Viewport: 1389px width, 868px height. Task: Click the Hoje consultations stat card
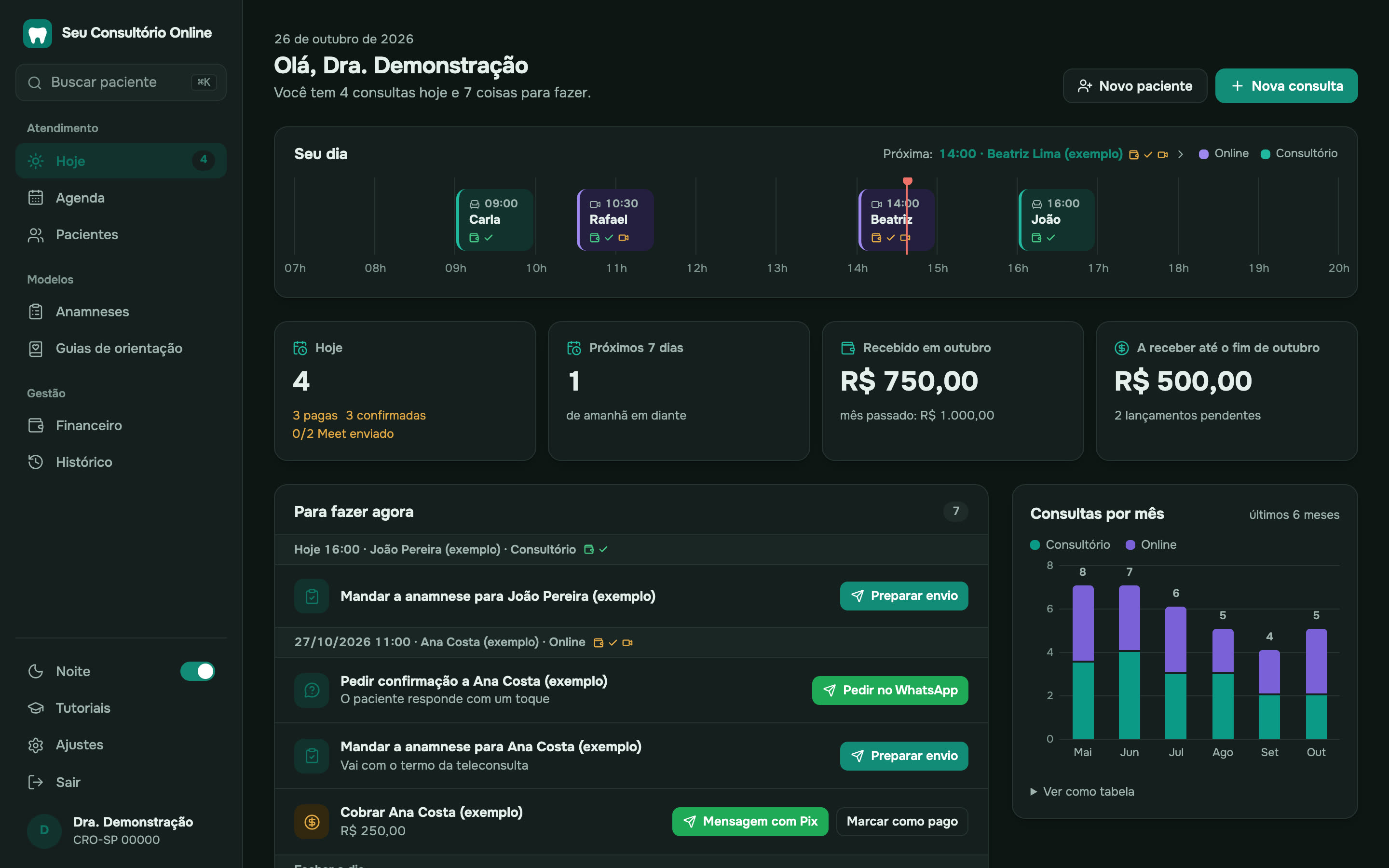point(405,391)
